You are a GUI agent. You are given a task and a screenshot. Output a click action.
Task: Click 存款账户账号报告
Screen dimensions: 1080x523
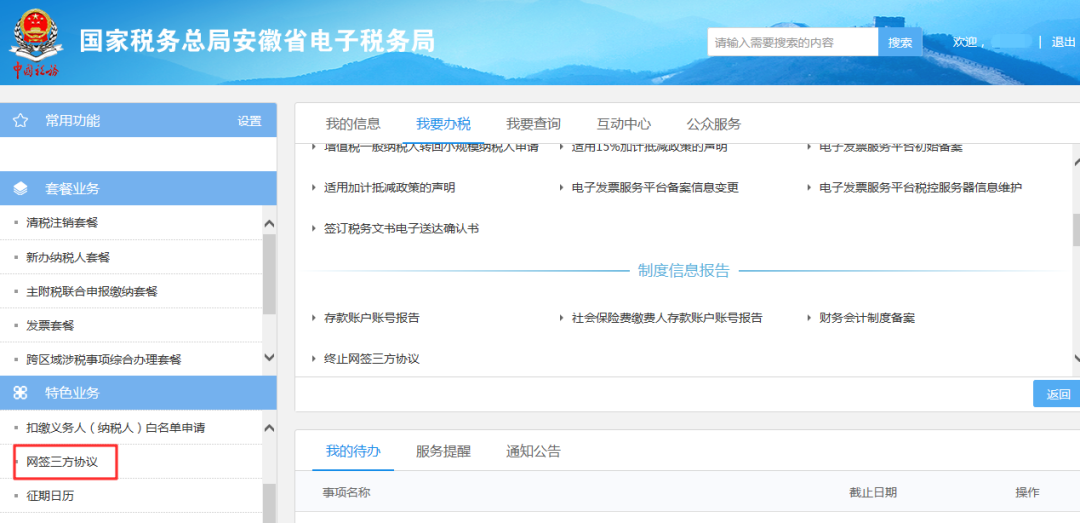point(371,318)
